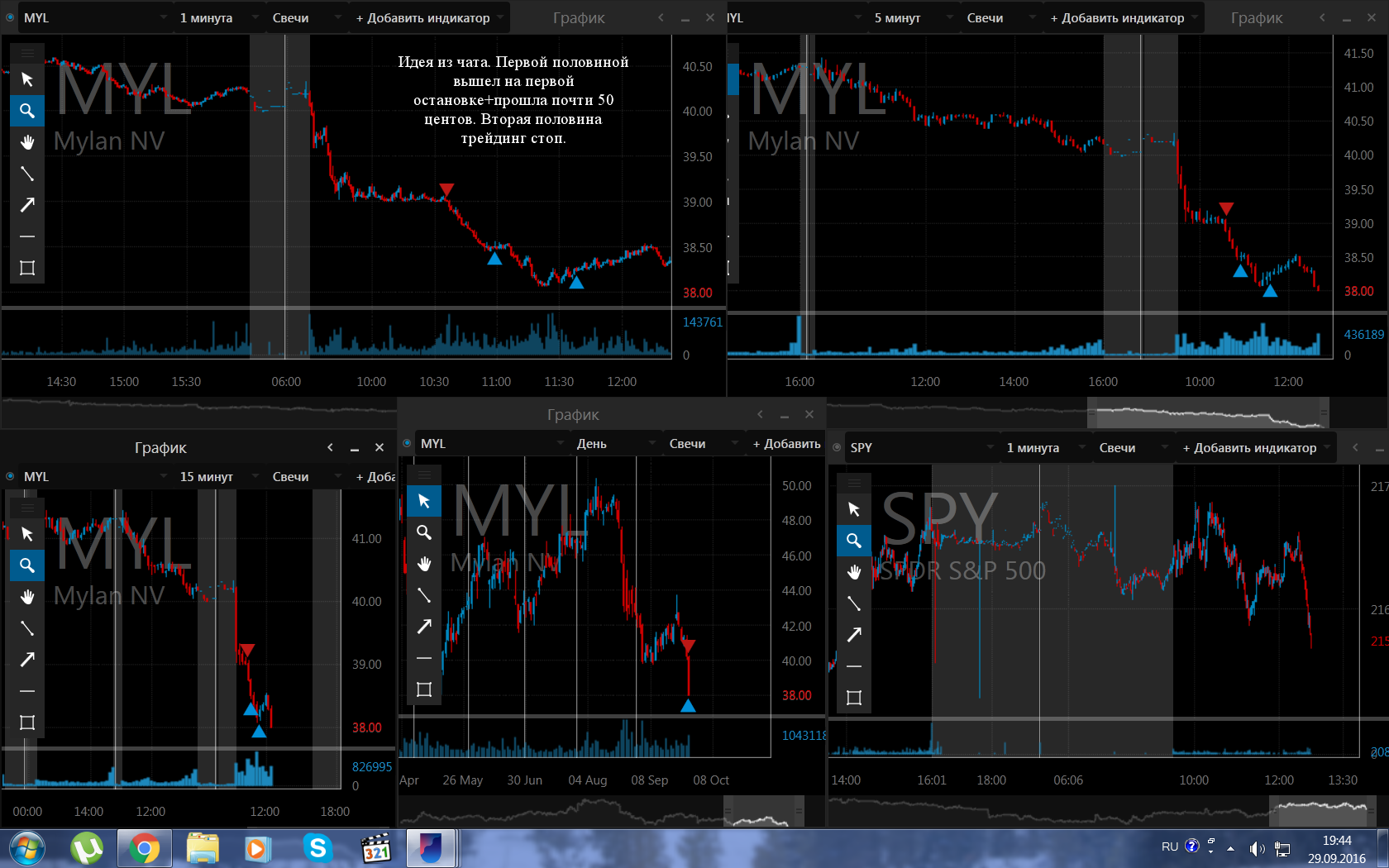Viewport: 1389px width, 868px height.
Task: Click the timeline range slider under the 5-minute MYL chart
Action: 1208,413
